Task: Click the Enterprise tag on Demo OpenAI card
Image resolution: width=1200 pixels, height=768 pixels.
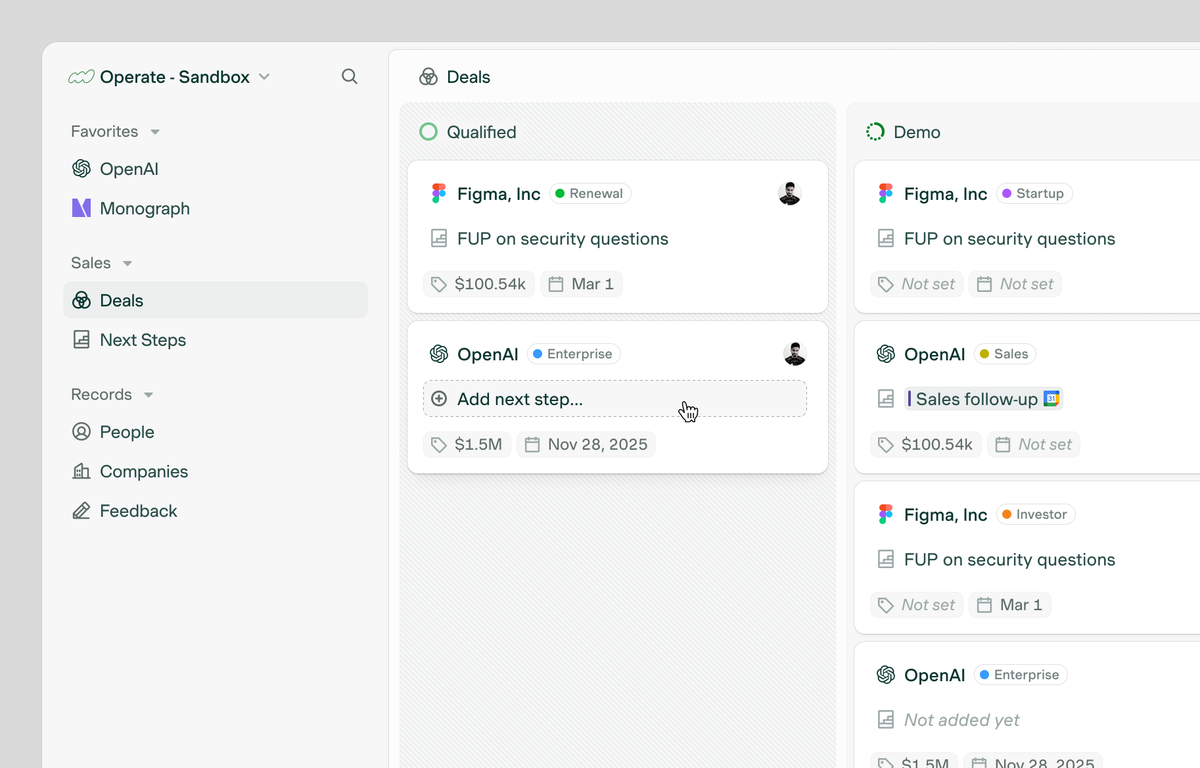Action: point(1020,675)
